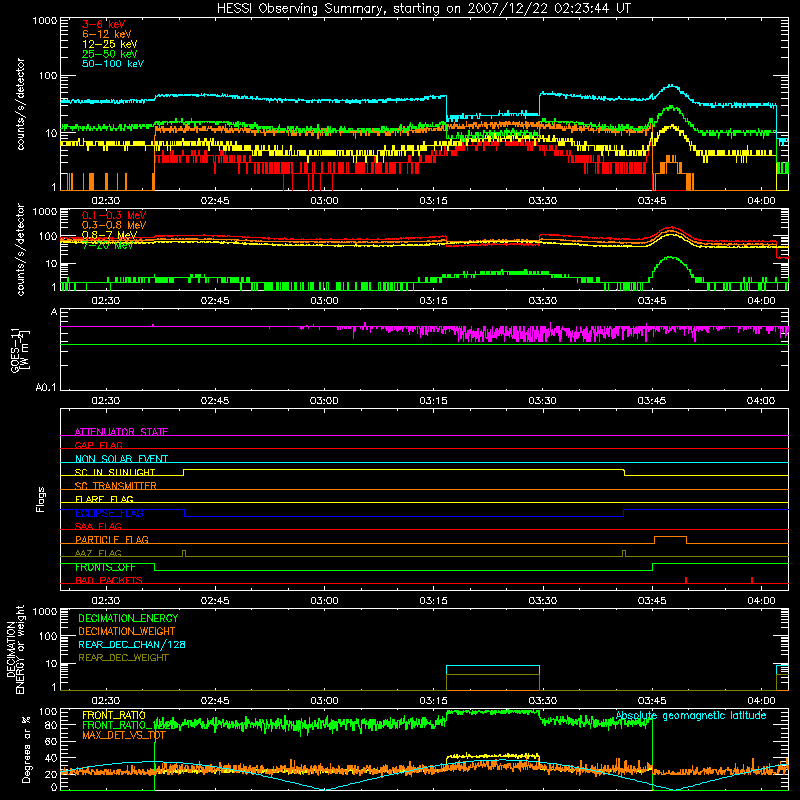Click the Degrees or % axis title
800x800 pixels.
(x=26, y=749)
